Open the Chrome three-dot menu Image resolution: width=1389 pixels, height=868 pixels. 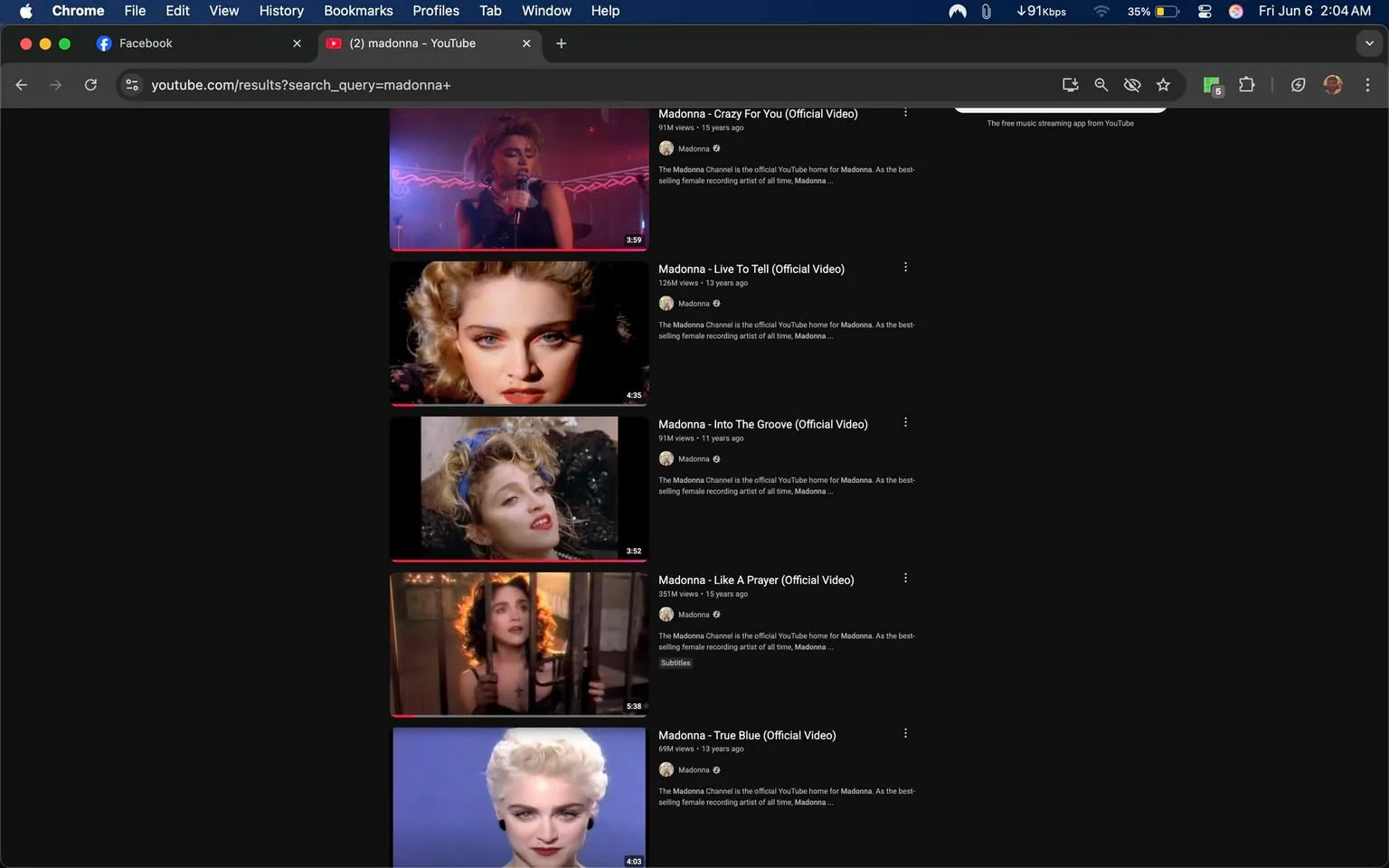1368,84
